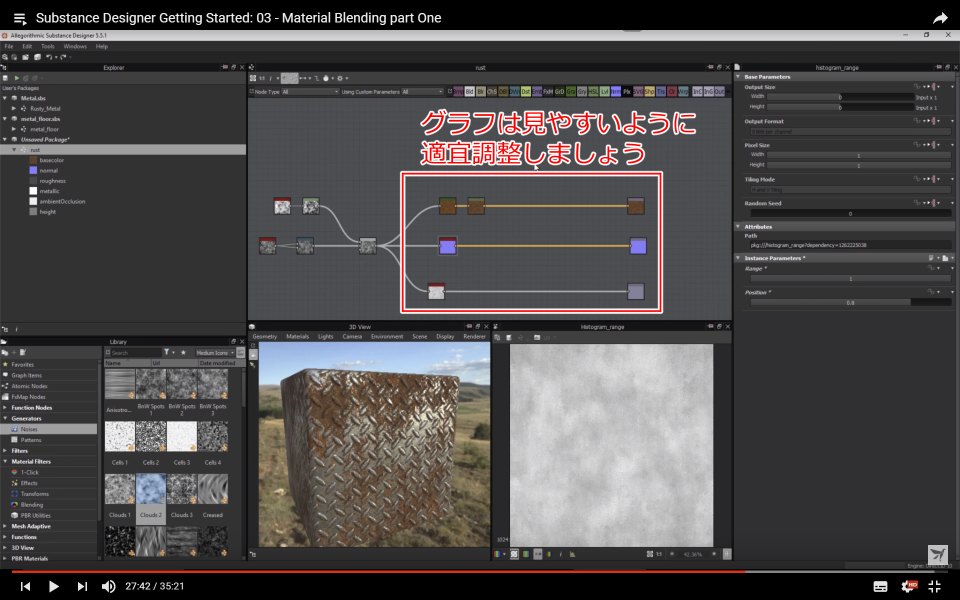Open the YouTube playlist queue icon

click(20, 18)
